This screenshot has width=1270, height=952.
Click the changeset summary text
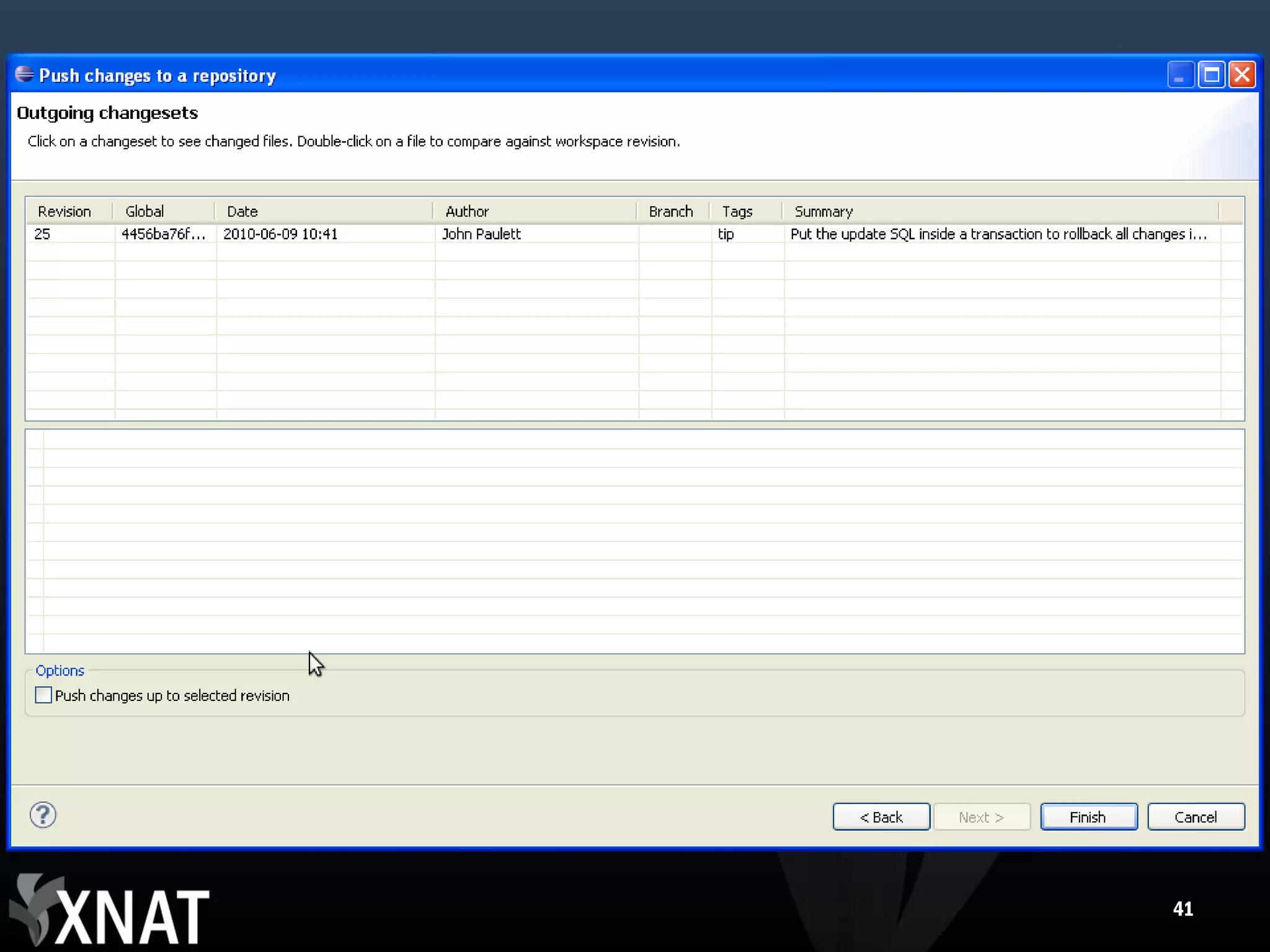click(998, 234)
